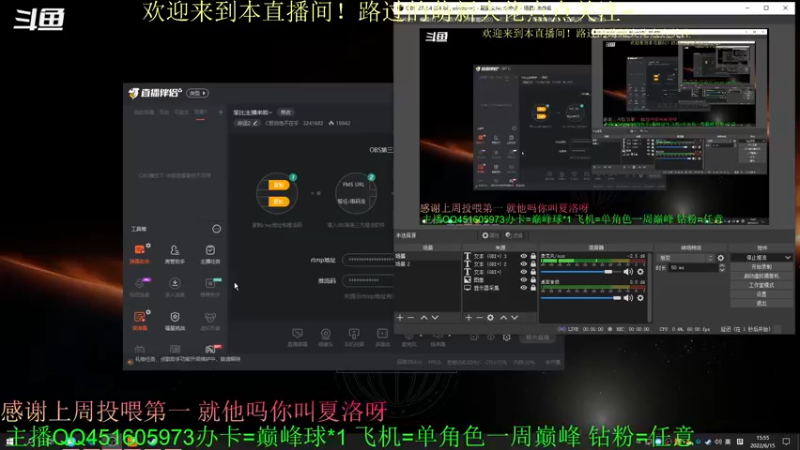Mute the microphone channel speaker icon
Viewport: 800px width, 450px height.
628,272
